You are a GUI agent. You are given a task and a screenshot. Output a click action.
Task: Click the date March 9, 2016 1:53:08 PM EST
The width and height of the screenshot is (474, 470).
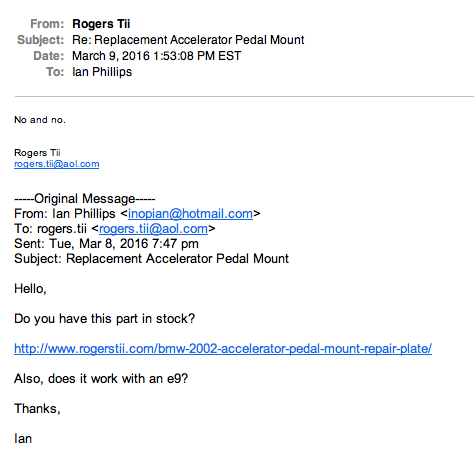pos(157,56)
